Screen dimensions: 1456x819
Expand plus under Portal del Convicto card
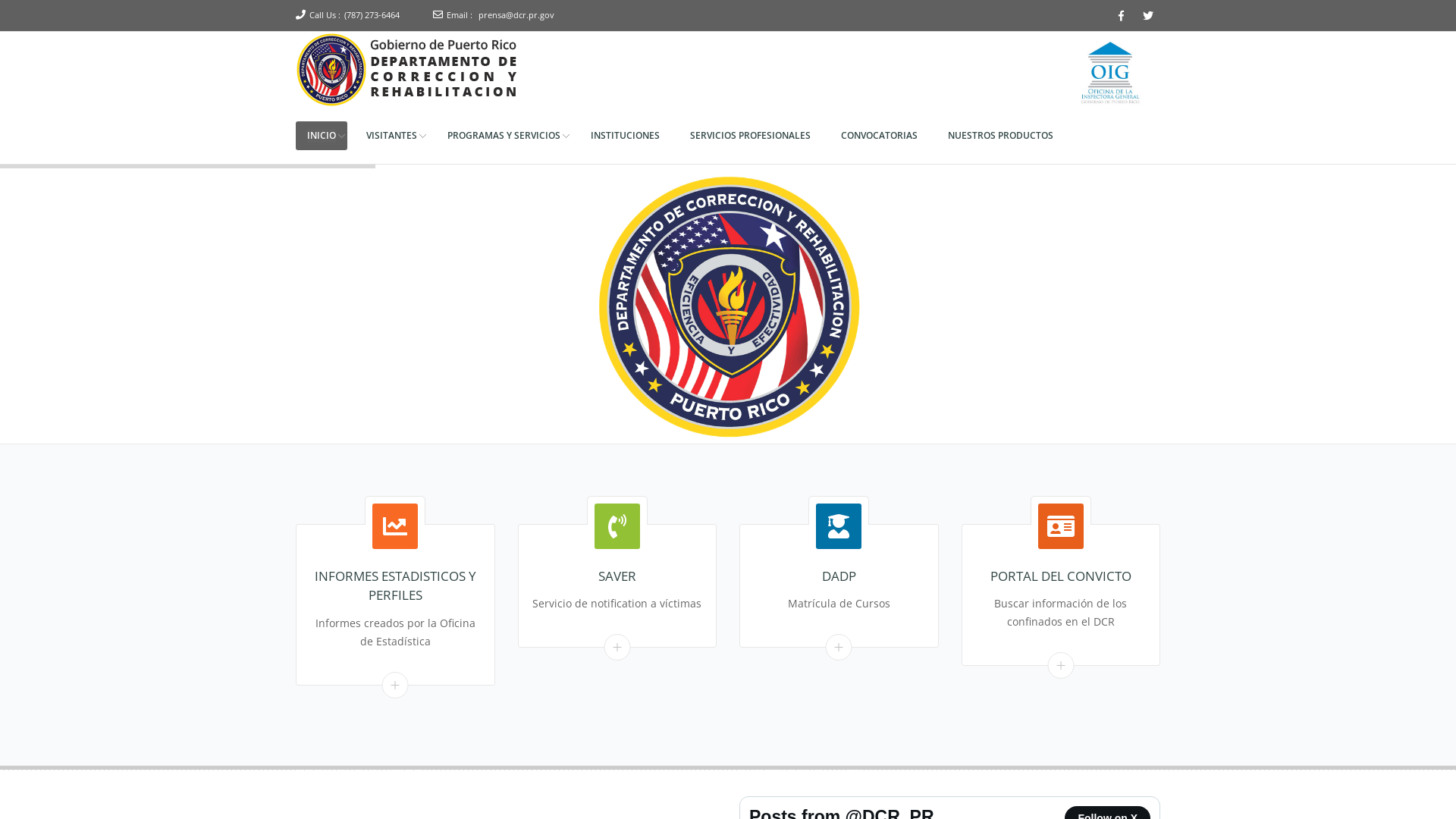click(1061, 666)
